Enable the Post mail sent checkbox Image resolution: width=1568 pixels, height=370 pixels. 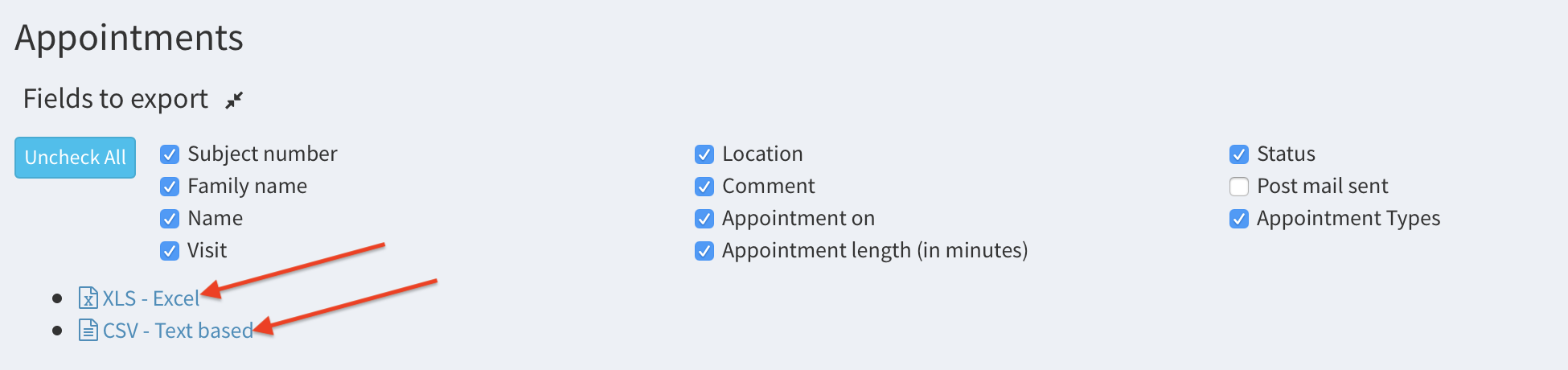point(1239,187)
